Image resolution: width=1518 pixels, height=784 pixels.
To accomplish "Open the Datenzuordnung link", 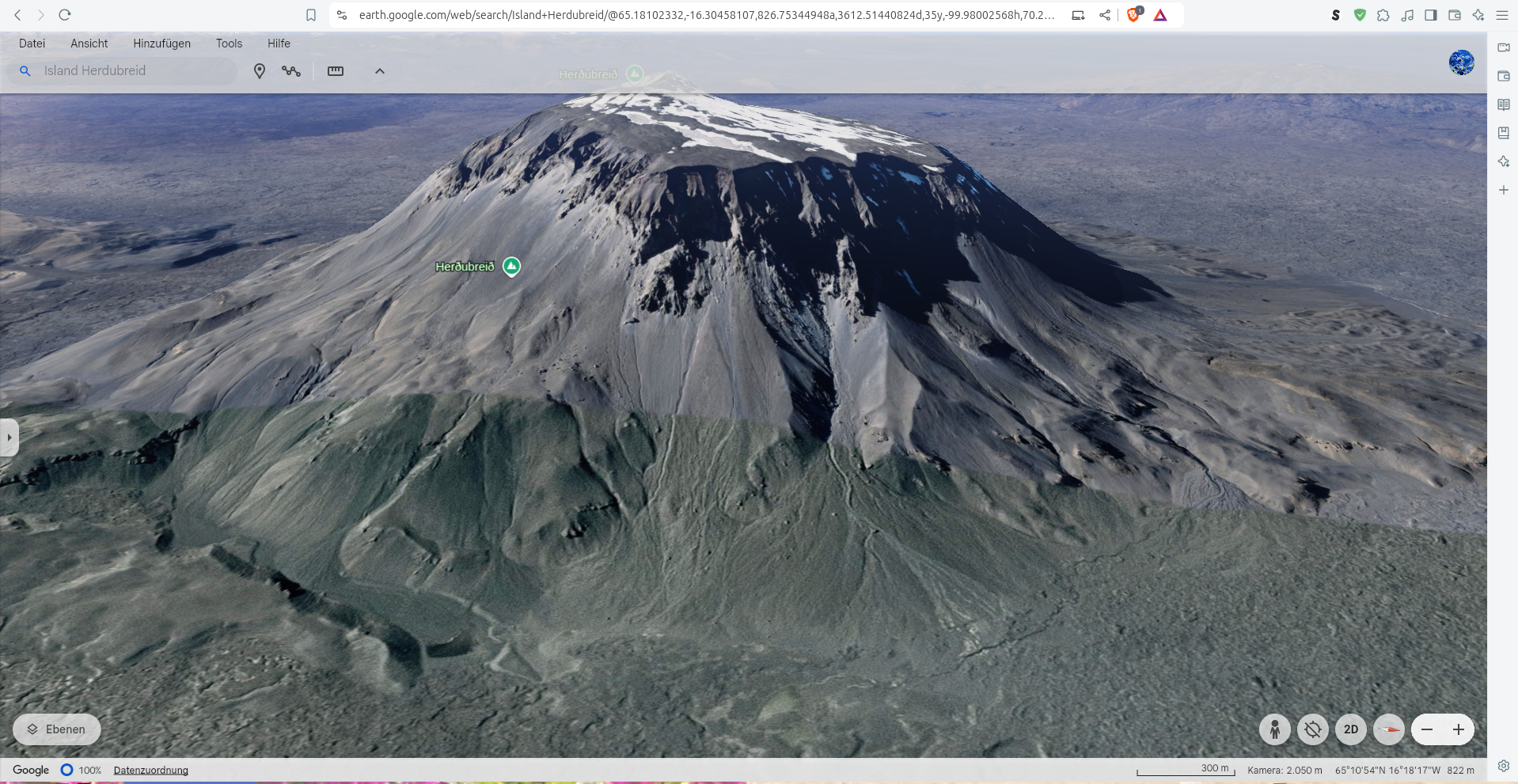I will (151, 771).
